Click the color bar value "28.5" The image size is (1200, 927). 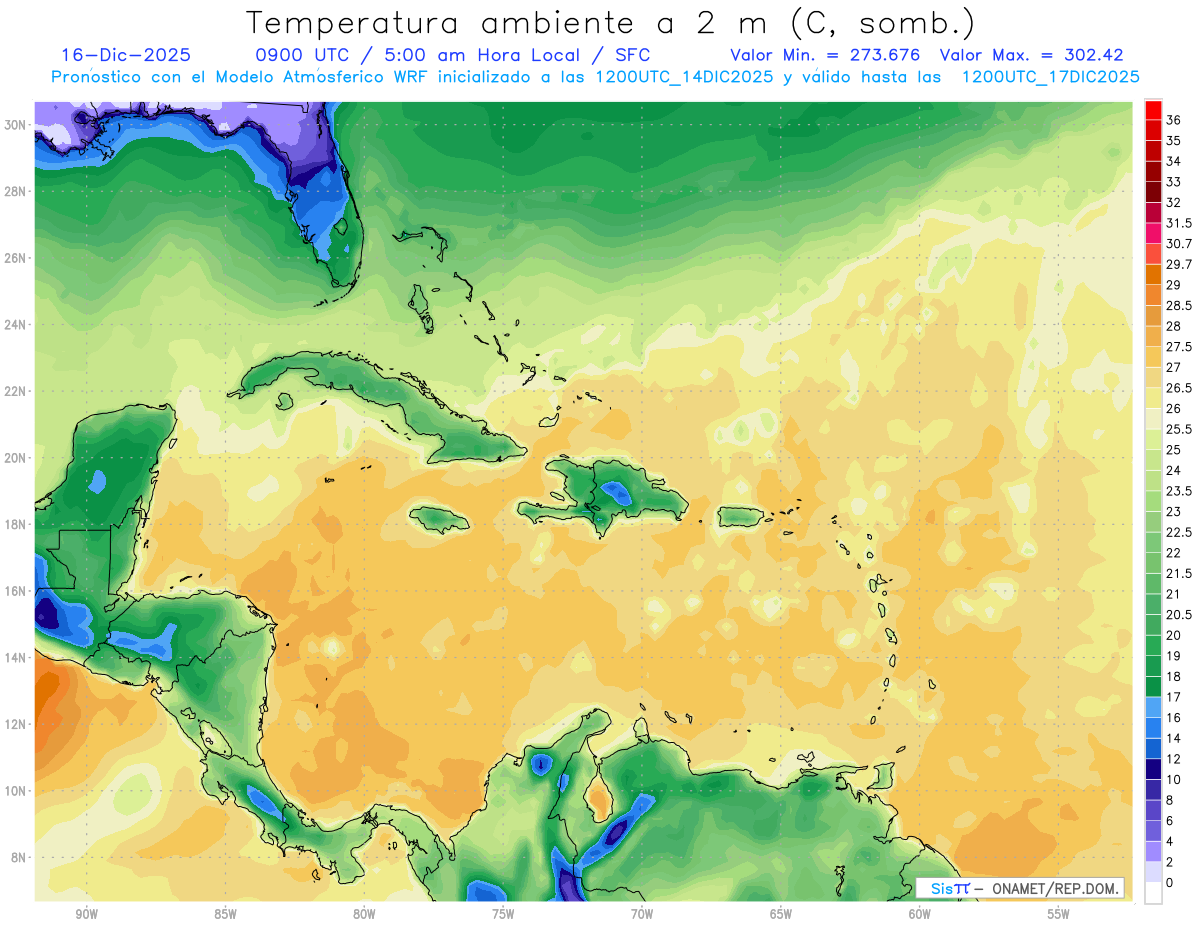(x=1179, y=305)
